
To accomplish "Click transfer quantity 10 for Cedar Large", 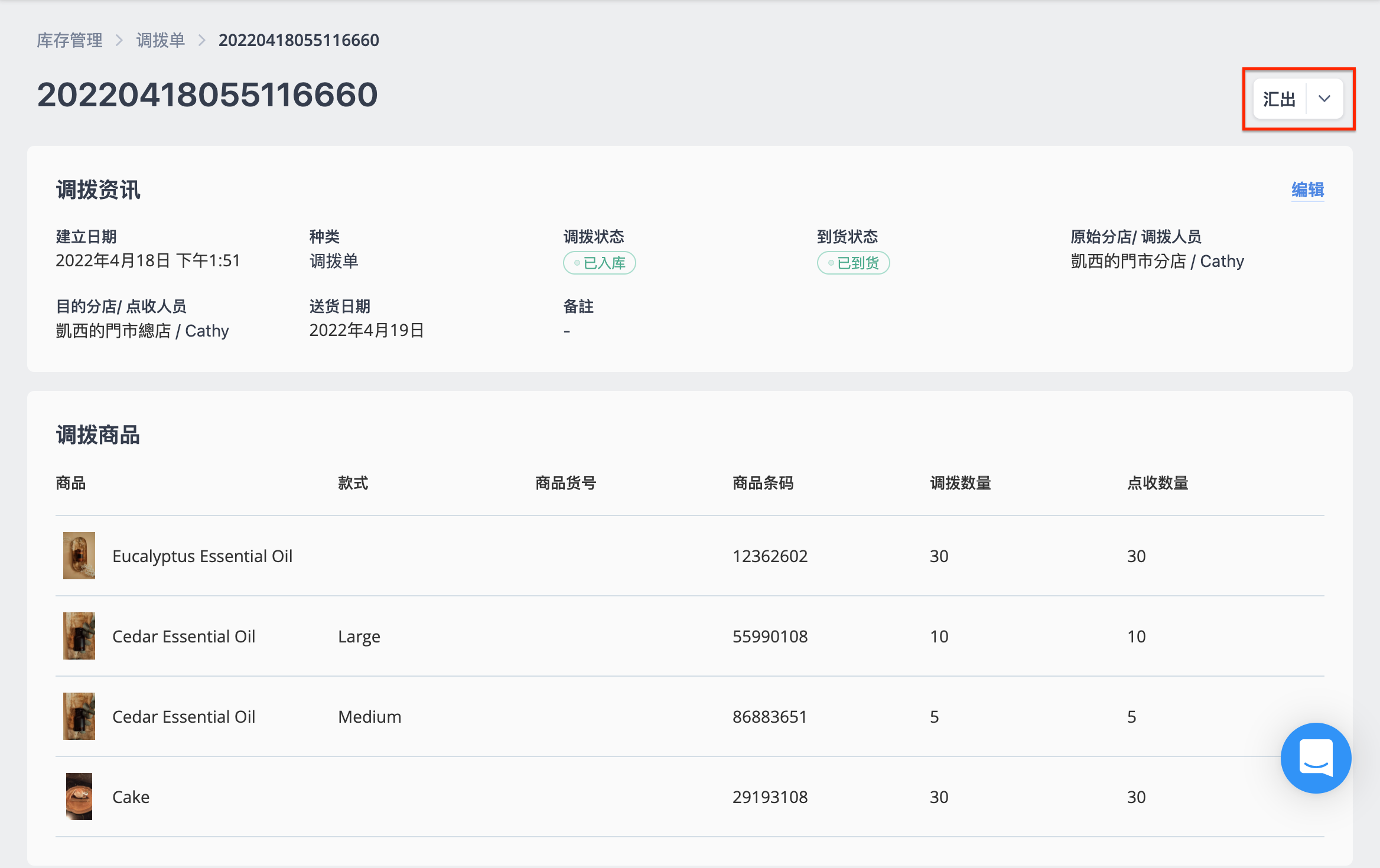I will click(x=939, y=637).
